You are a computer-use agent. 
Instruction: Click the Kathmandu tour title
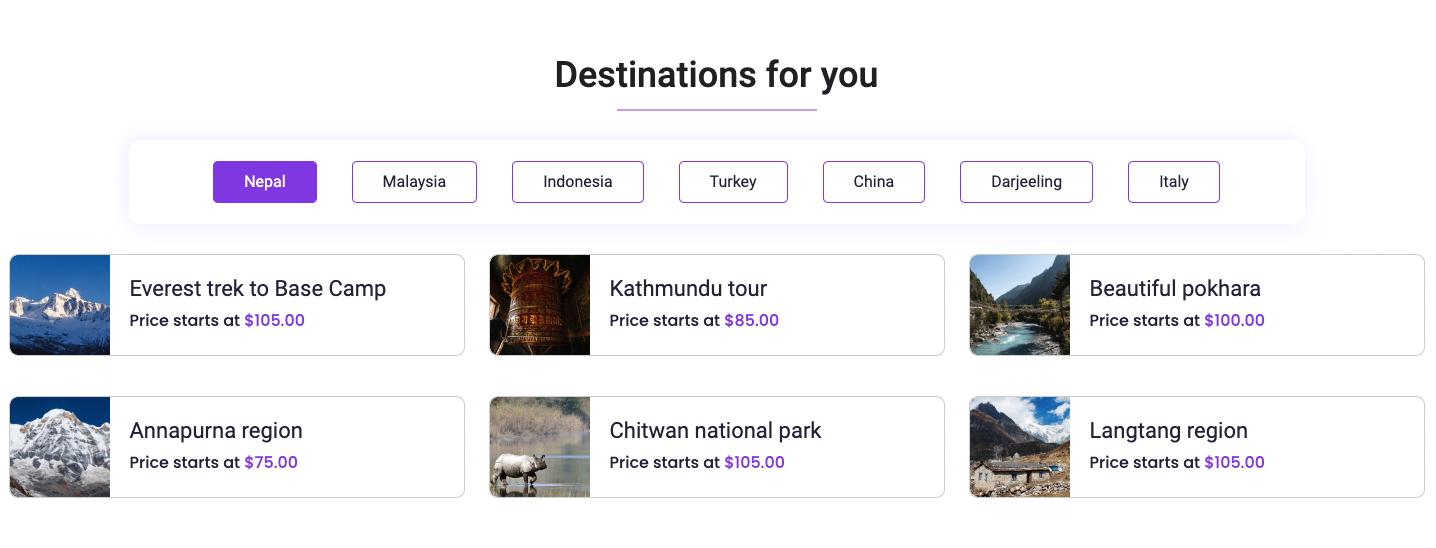click(x=688, y=289)
